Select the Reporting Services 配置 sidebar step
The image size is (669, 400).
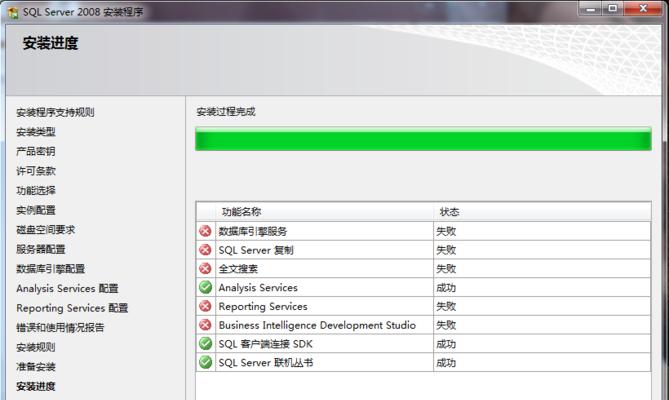[72, 308]
